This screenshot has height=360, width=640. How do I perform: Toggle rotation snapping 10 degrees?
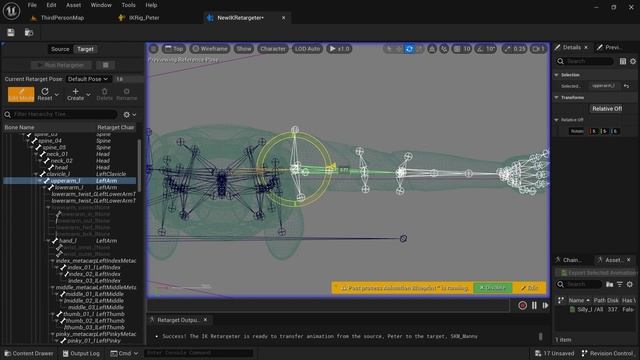486,49
